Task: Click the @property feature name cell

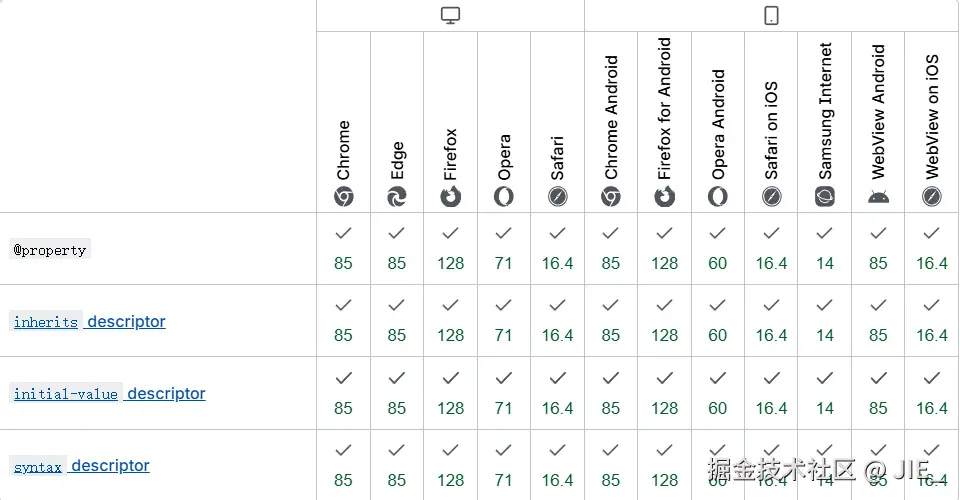Action: pos(50,250)
